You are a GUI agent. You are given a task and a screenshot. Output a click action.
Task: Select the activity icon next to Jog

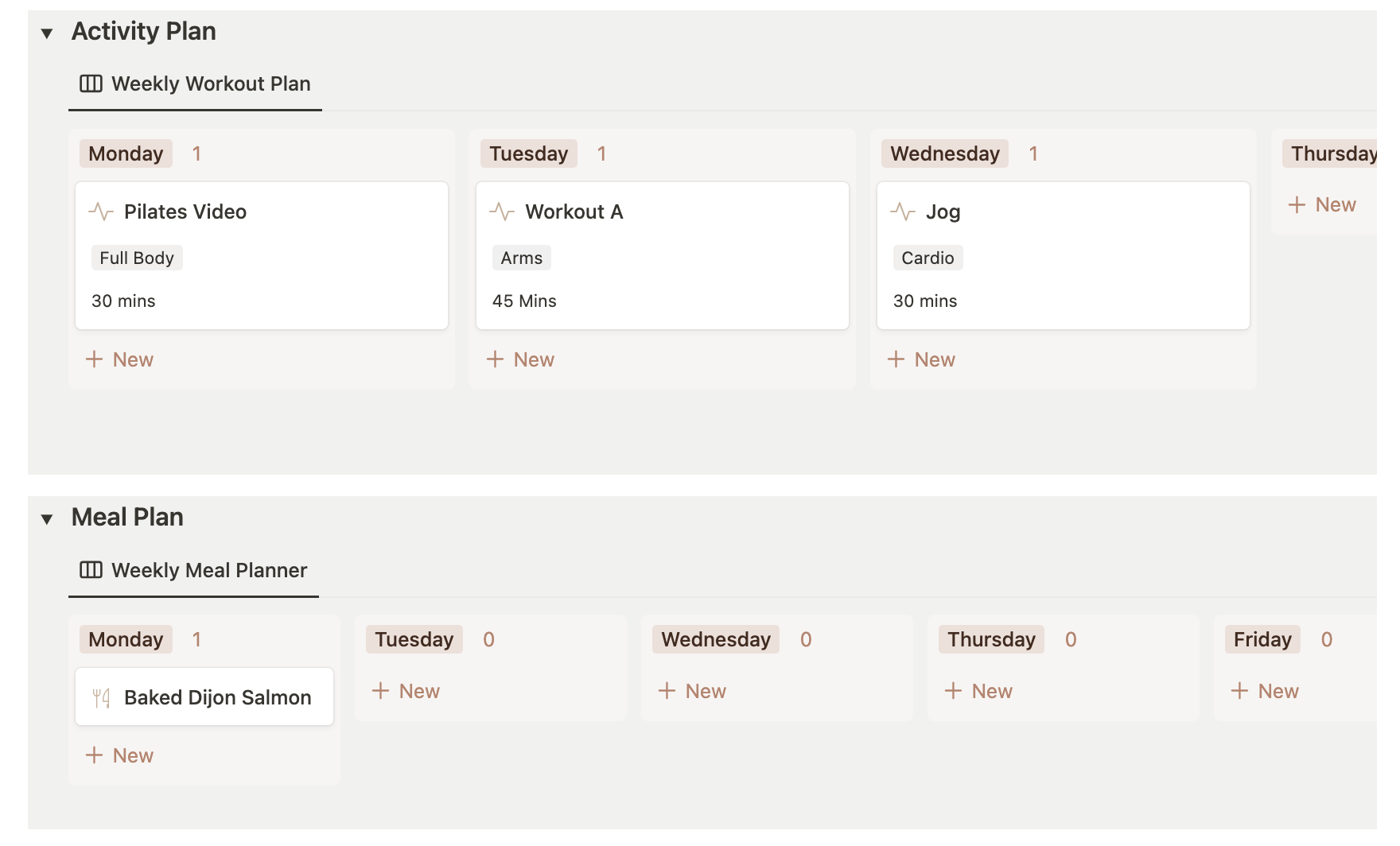904,211
